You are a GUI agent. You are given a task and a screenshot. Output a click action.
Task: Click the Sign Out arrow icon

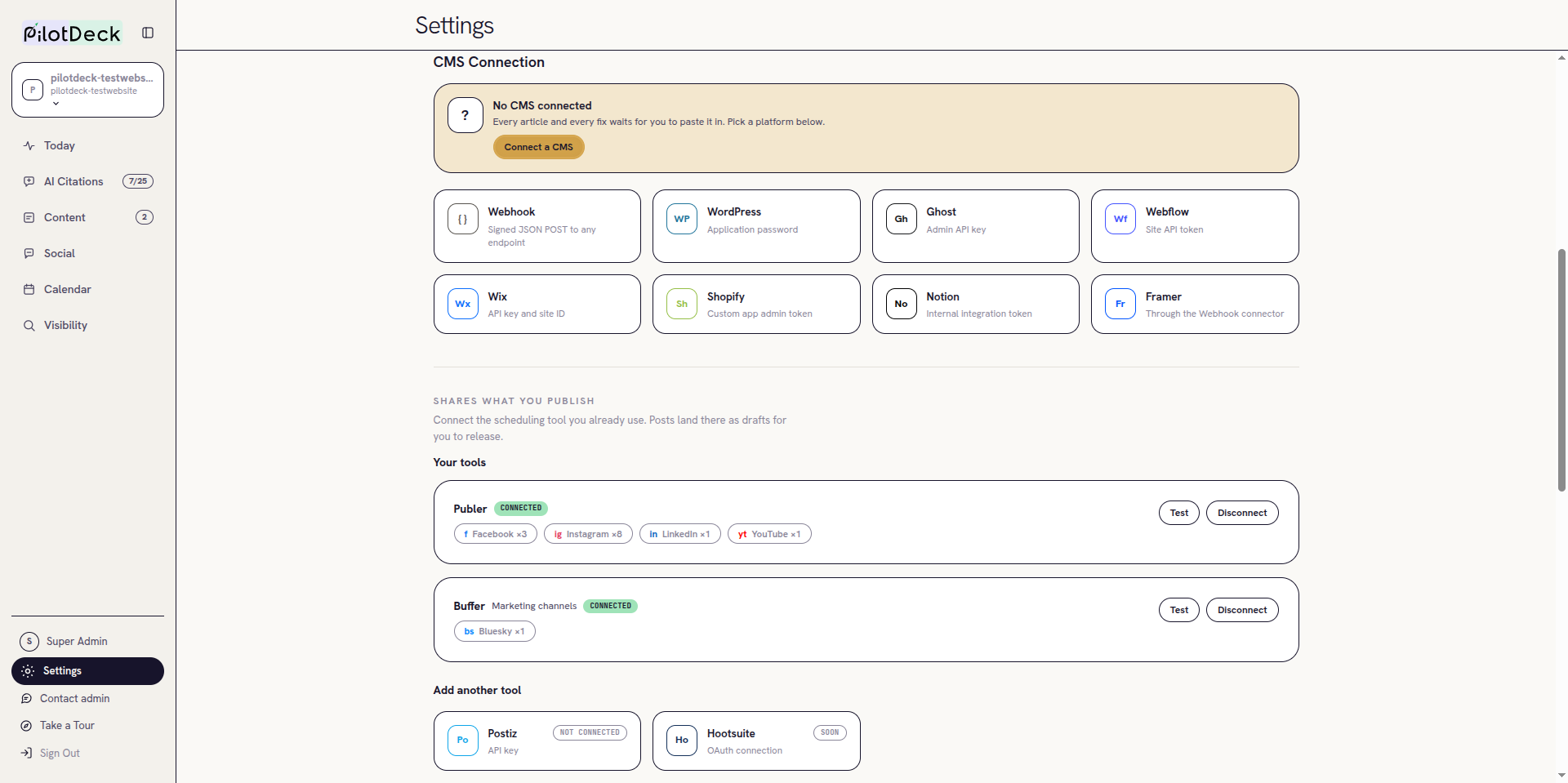[26, 753]
